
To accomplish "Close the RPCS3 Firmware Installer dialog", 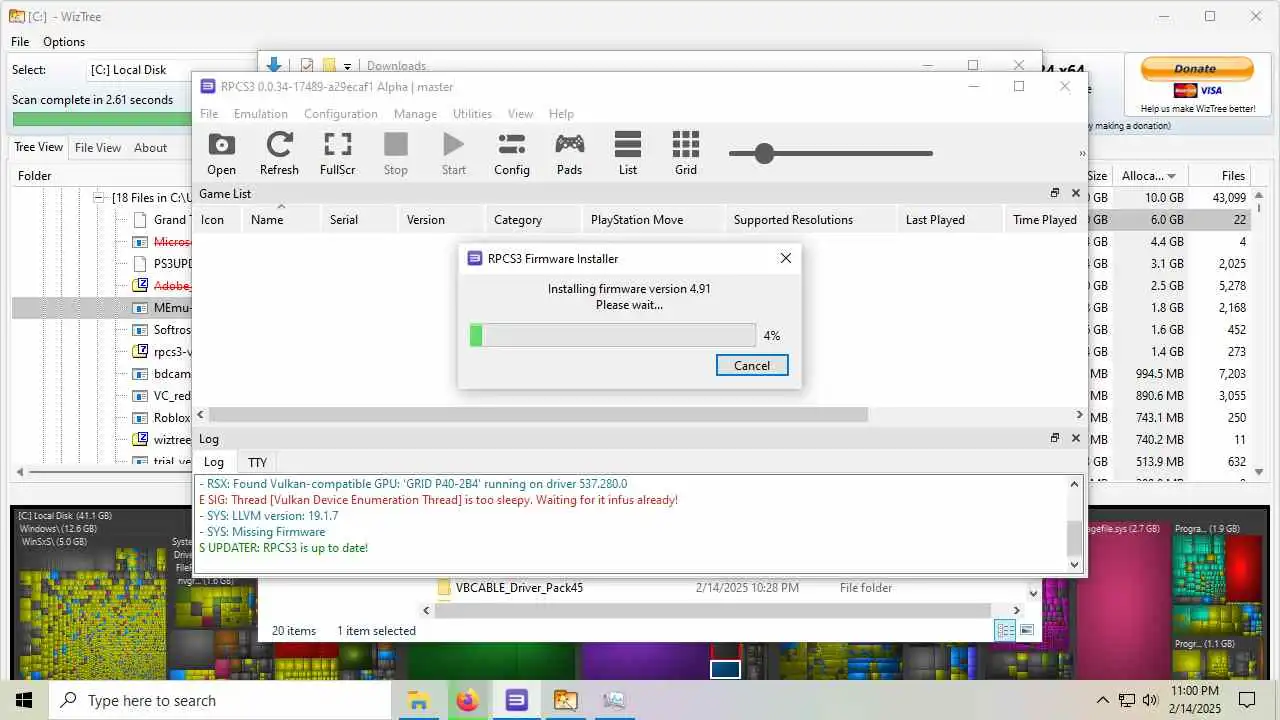I will click(786, 258).
